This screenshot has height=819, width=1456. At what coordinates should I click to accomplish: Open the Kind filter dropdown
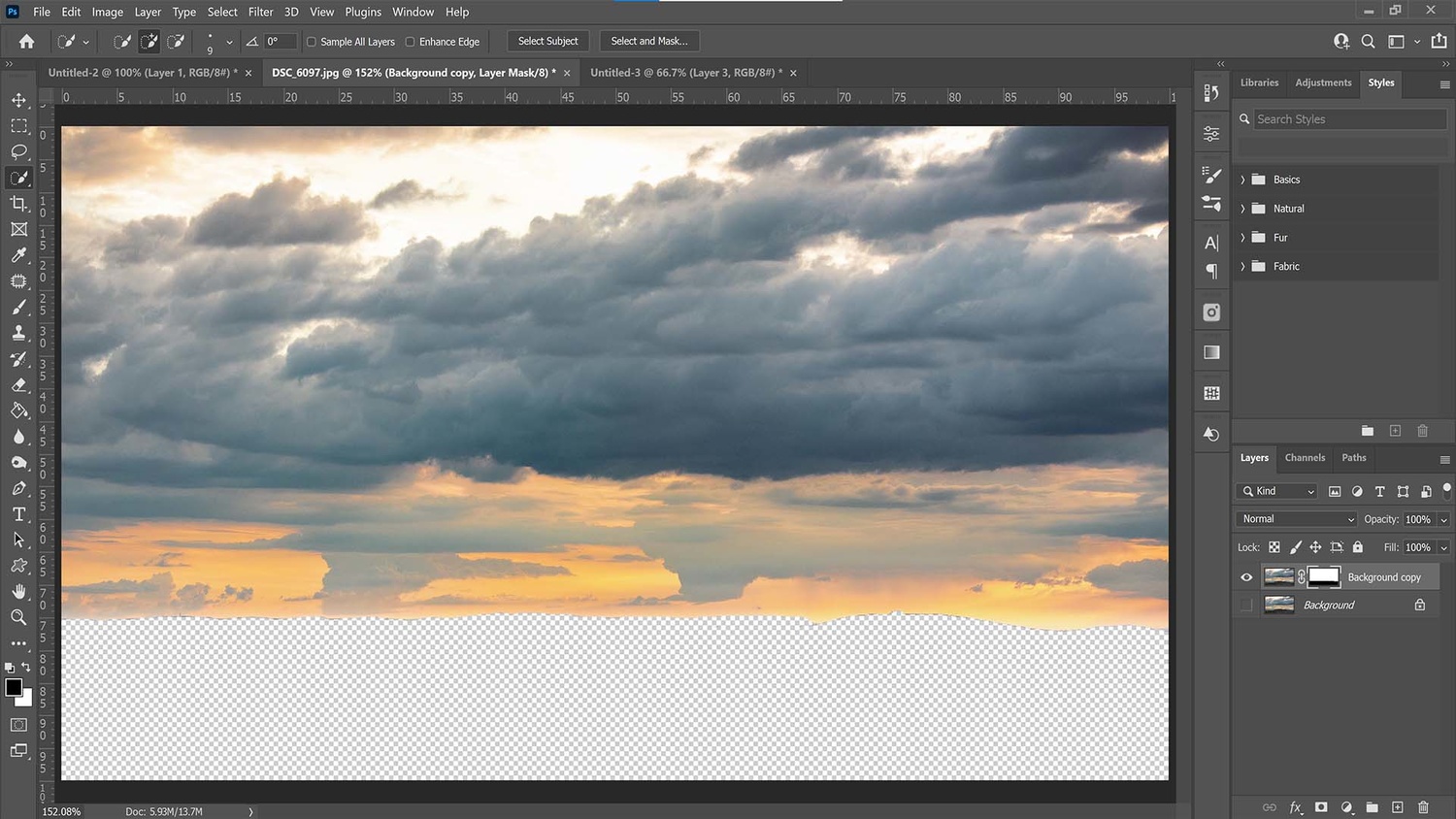click(x=1277, y=491)
